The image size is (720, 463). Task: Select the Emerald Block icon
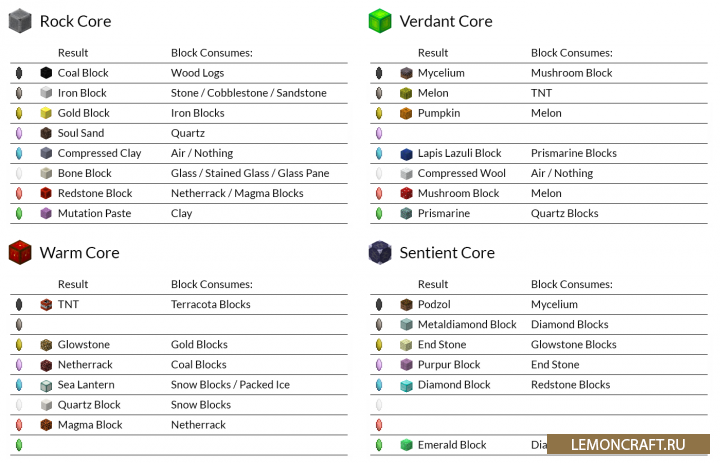click(x=406, y=445)
